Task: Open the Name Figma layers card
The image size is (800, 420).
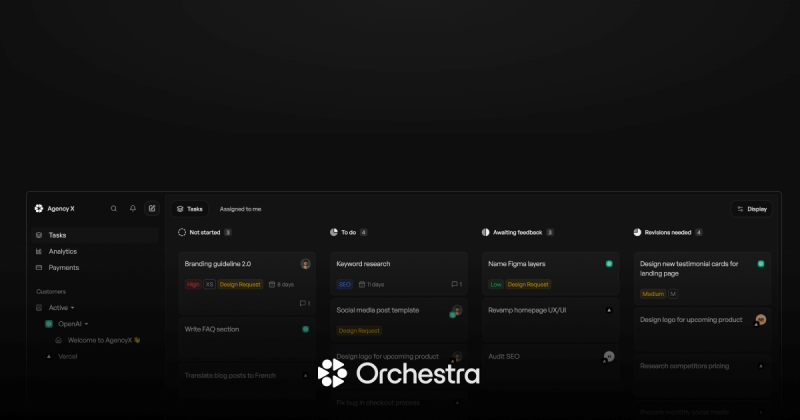Action: click(x=551, y=274)
